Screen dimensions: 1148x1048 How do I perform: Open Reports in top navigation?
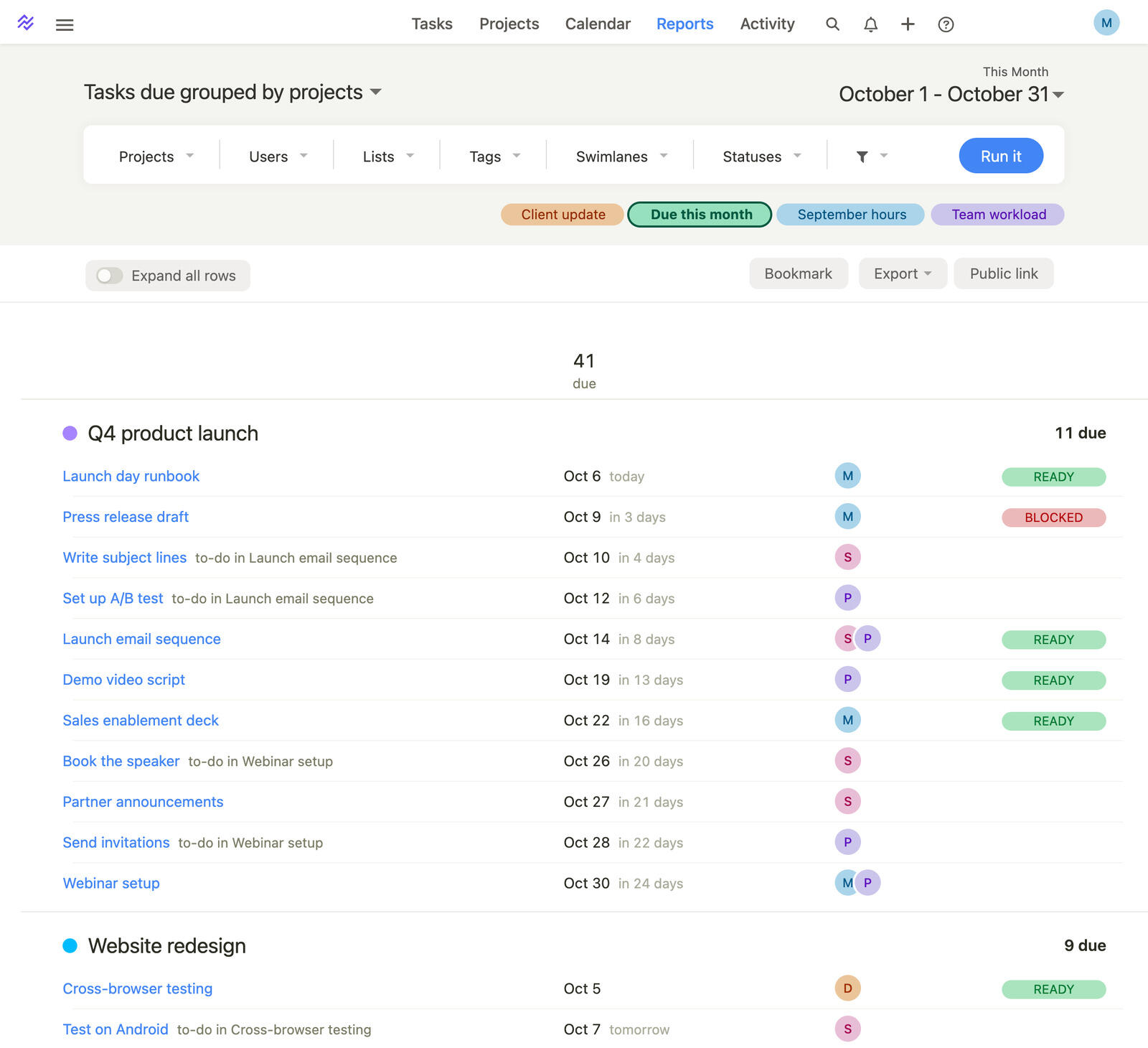click(684, 24)
